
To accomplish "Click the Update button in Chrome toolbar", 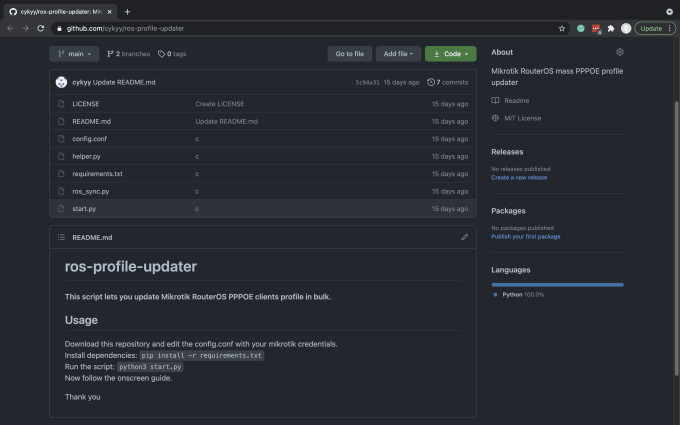I will tap(655, 28).
